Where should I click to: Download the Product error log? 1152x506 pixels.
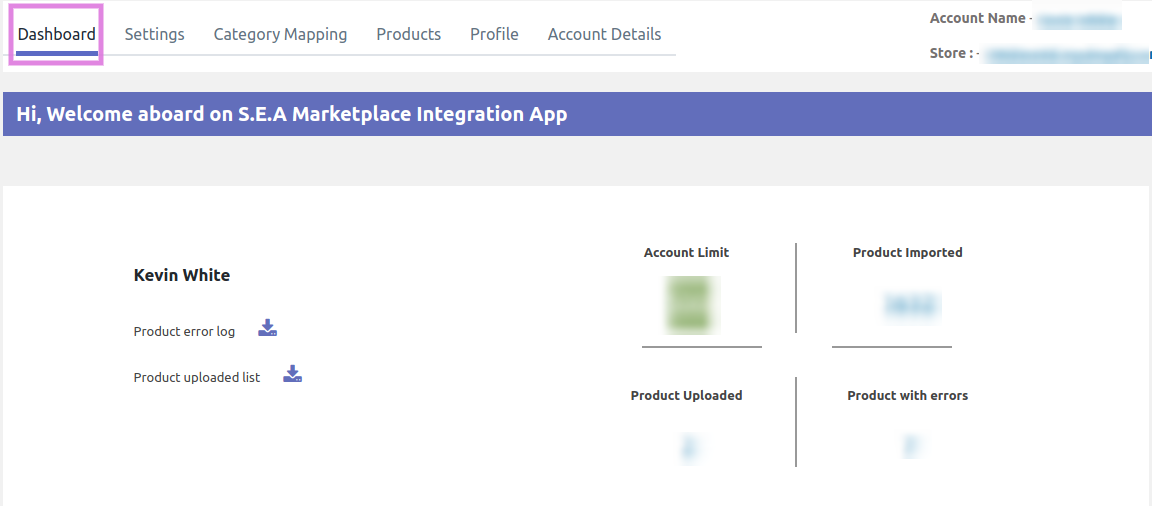(267, 328)
